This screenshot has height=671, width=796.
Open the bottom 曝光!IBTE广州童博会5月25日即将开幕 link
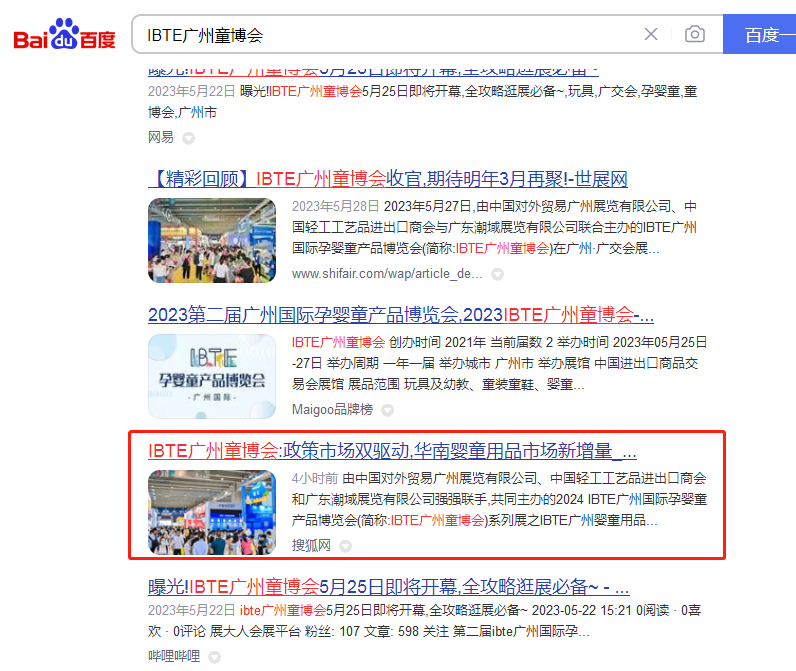coord(388,587)
